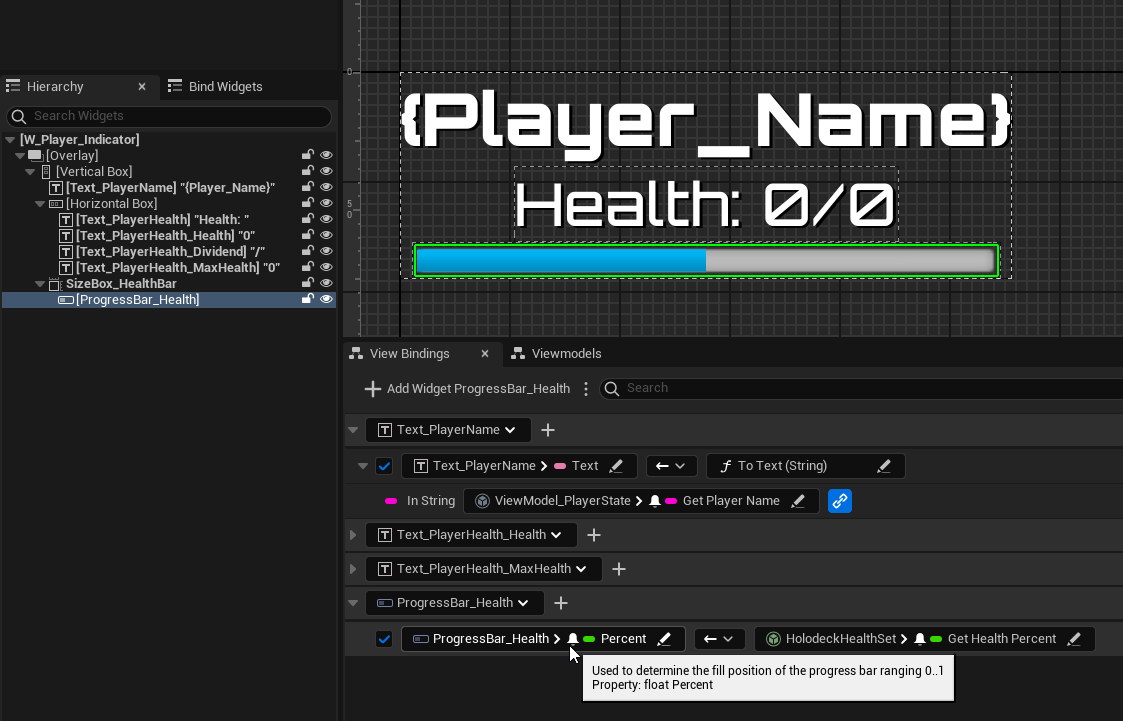The height and width of the screenshot is (721, 1123).
Task: Expand the Text_PlayerHealth_MaxHealth bindings group
Action: 353,569
